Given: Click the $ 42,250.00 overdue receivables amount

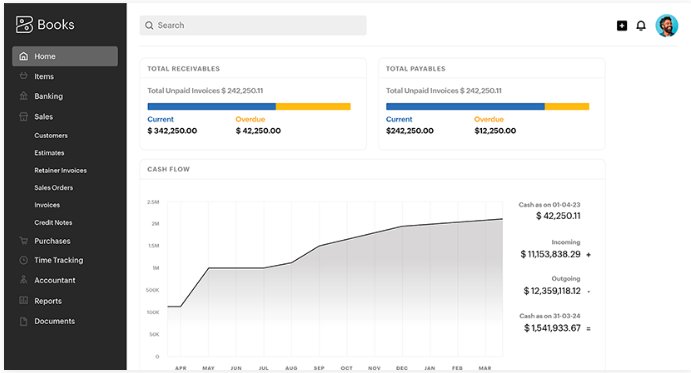Looking at the screenshot, I should tap(258, 131).
